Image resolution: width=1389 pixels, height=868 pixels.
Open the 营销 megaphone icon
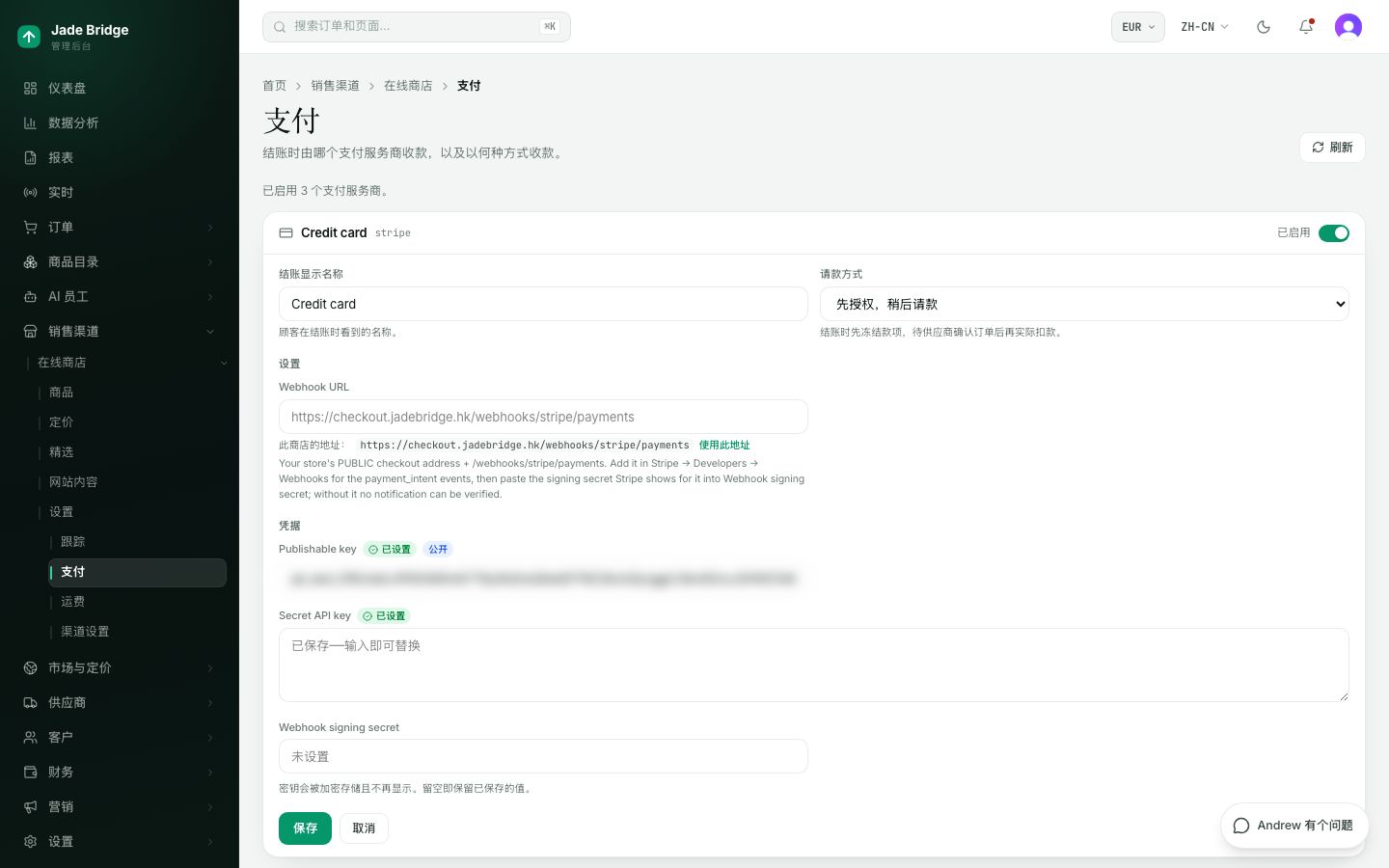tap(30, 806)
